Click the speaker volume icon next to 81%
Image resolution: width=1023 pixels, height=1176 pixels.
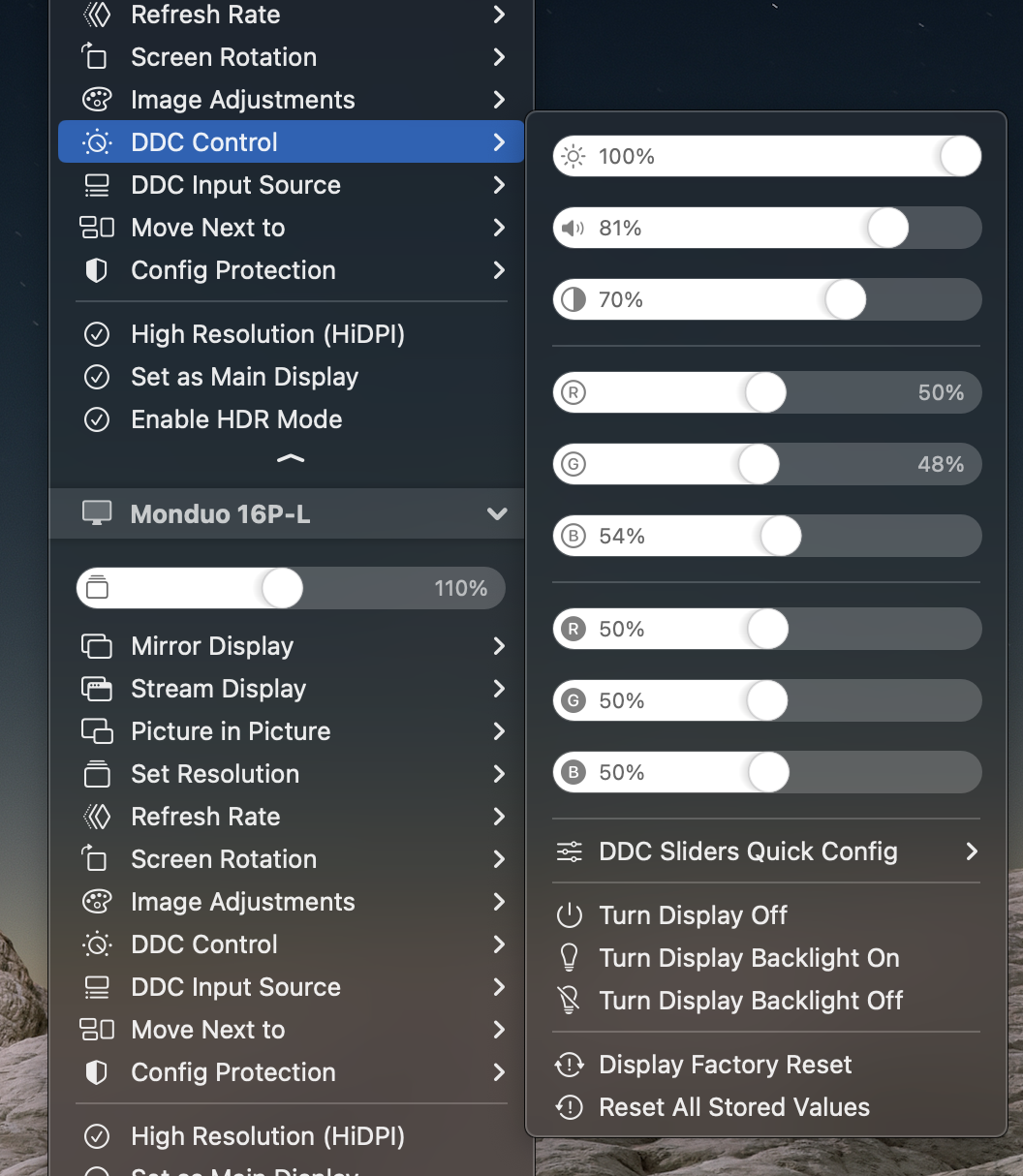pyautogui.click(x=572, y=228)
